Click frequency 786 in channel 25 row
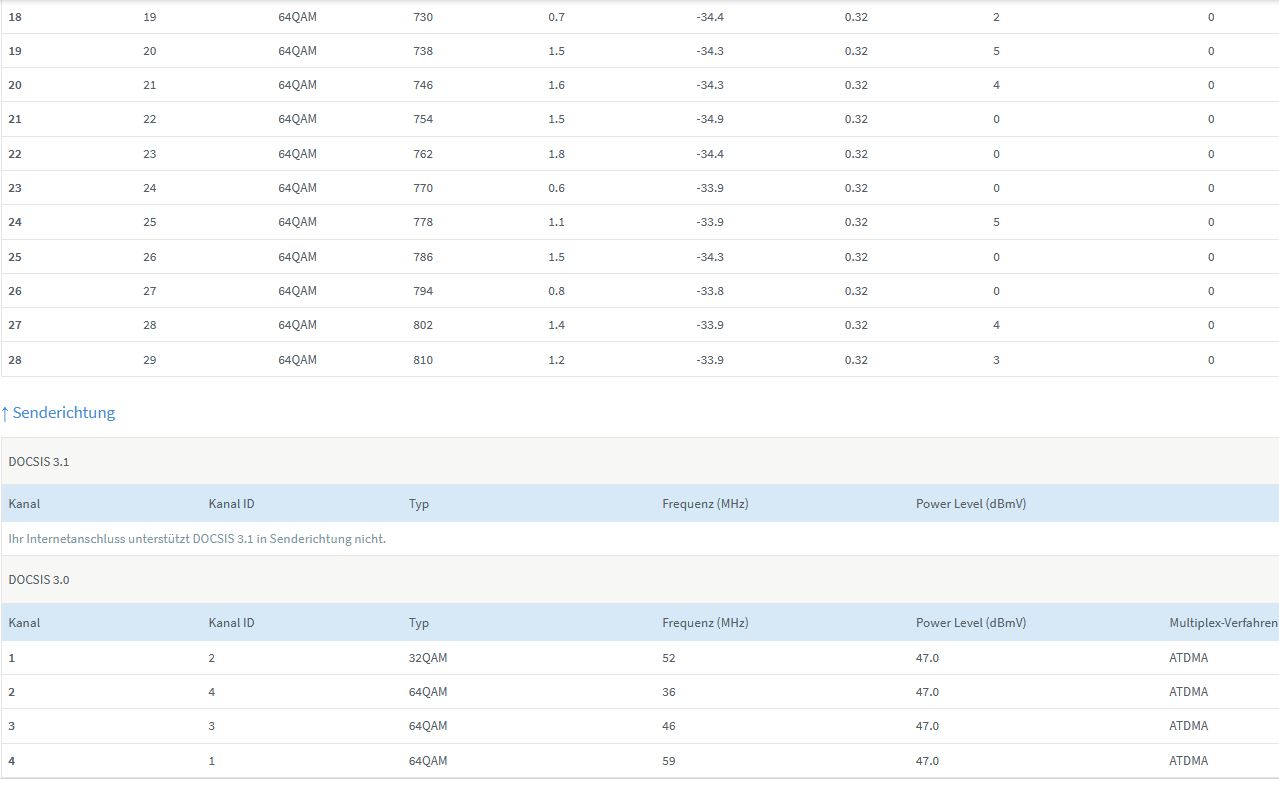1279x793 pixels. click(423, 257)
